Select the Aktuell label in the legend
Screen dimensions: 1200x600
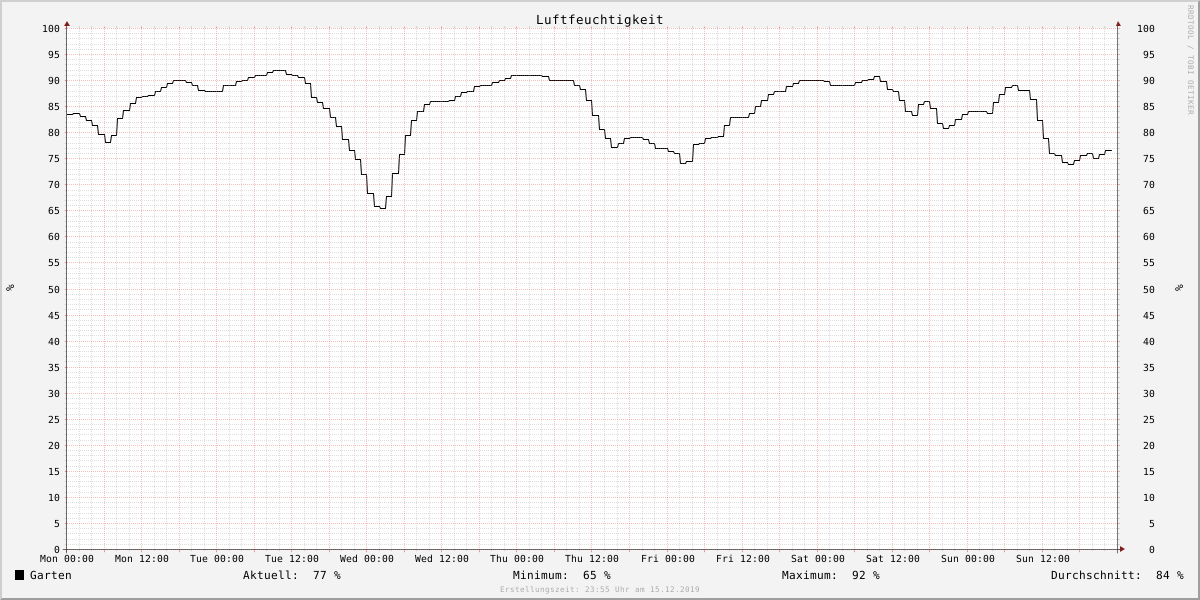point(270,575)
